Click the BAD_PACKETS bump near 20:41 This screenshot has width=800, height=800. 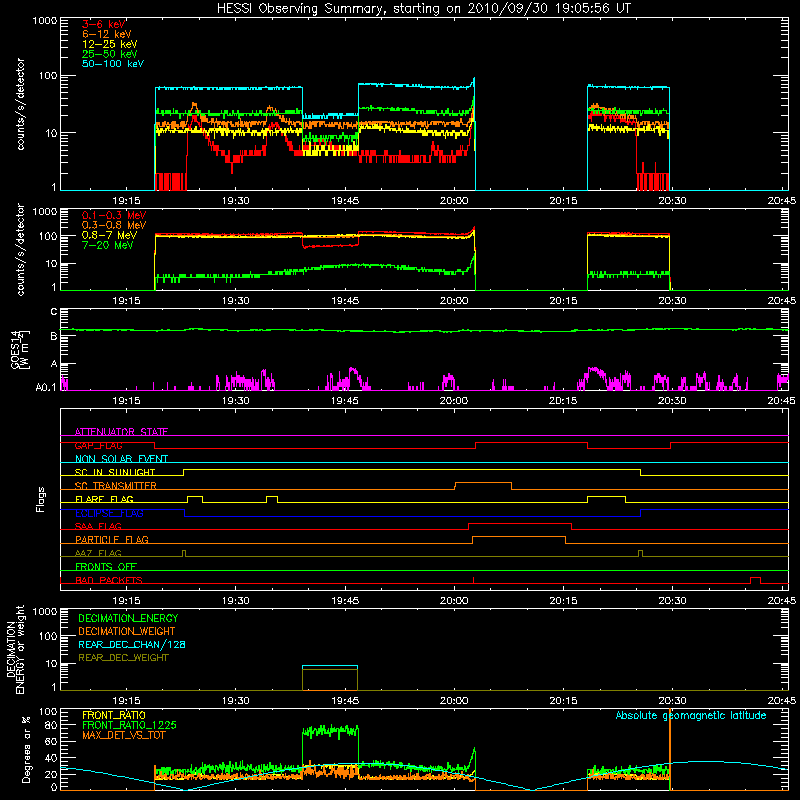click(x=756, y=580)
